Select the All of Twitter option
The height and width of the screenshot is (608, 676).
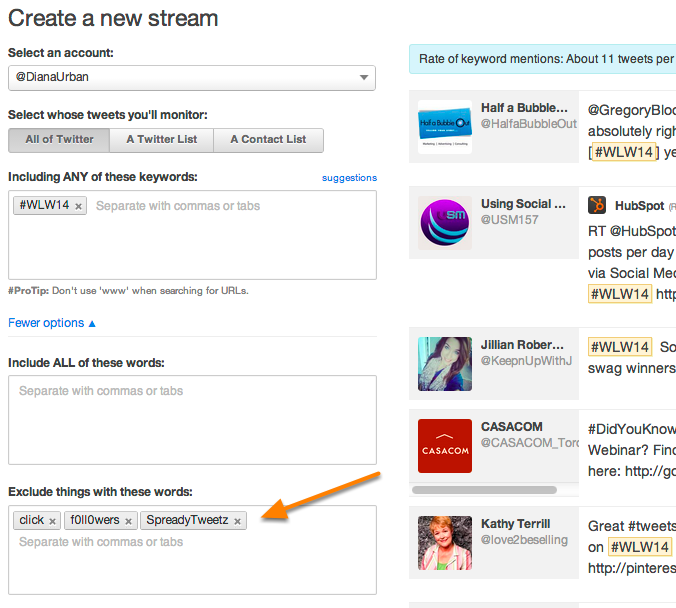58,140
